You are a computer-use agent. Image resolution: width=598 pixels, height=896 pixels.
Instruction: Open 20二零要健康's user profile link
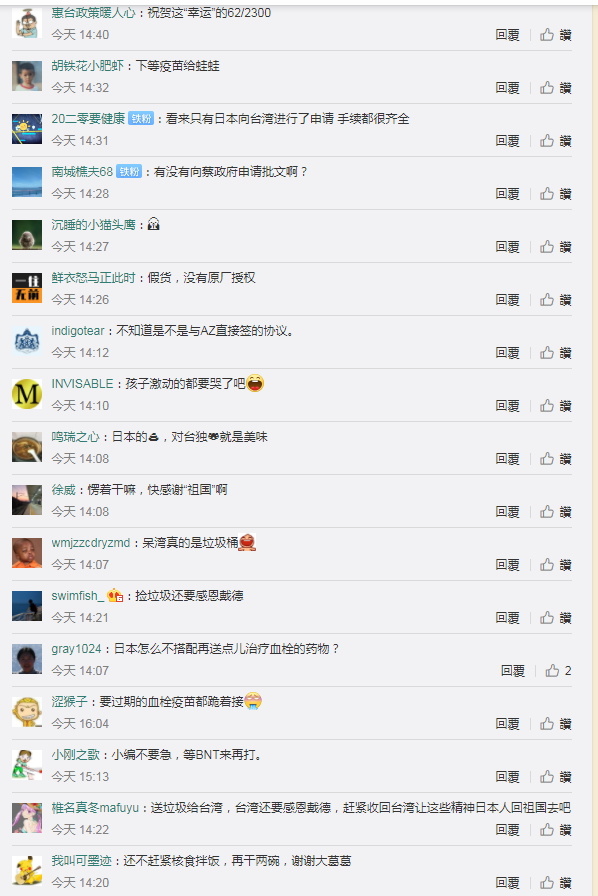[88, 119]
